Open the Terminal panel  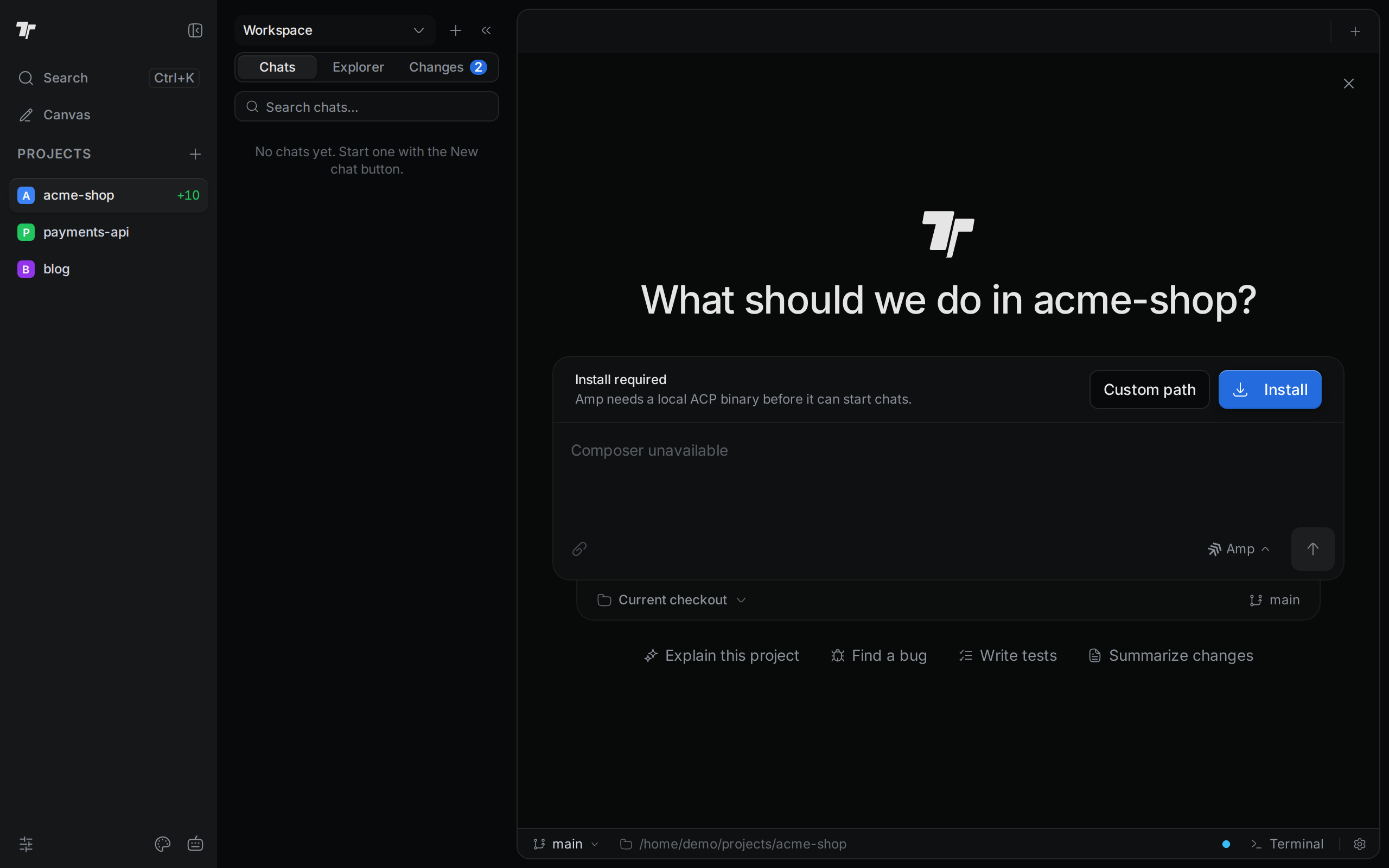click(1288, 844)
